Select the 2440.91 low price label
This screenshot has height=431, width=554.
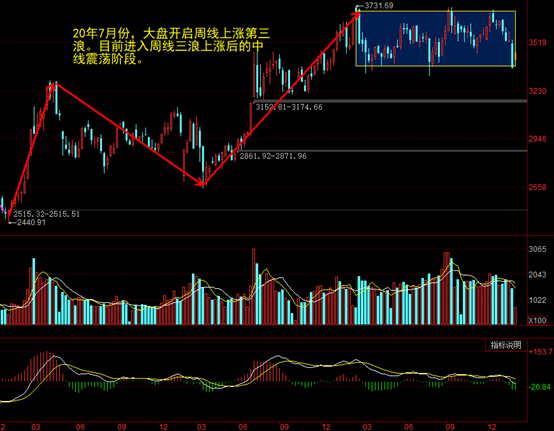tap(31, 222)
